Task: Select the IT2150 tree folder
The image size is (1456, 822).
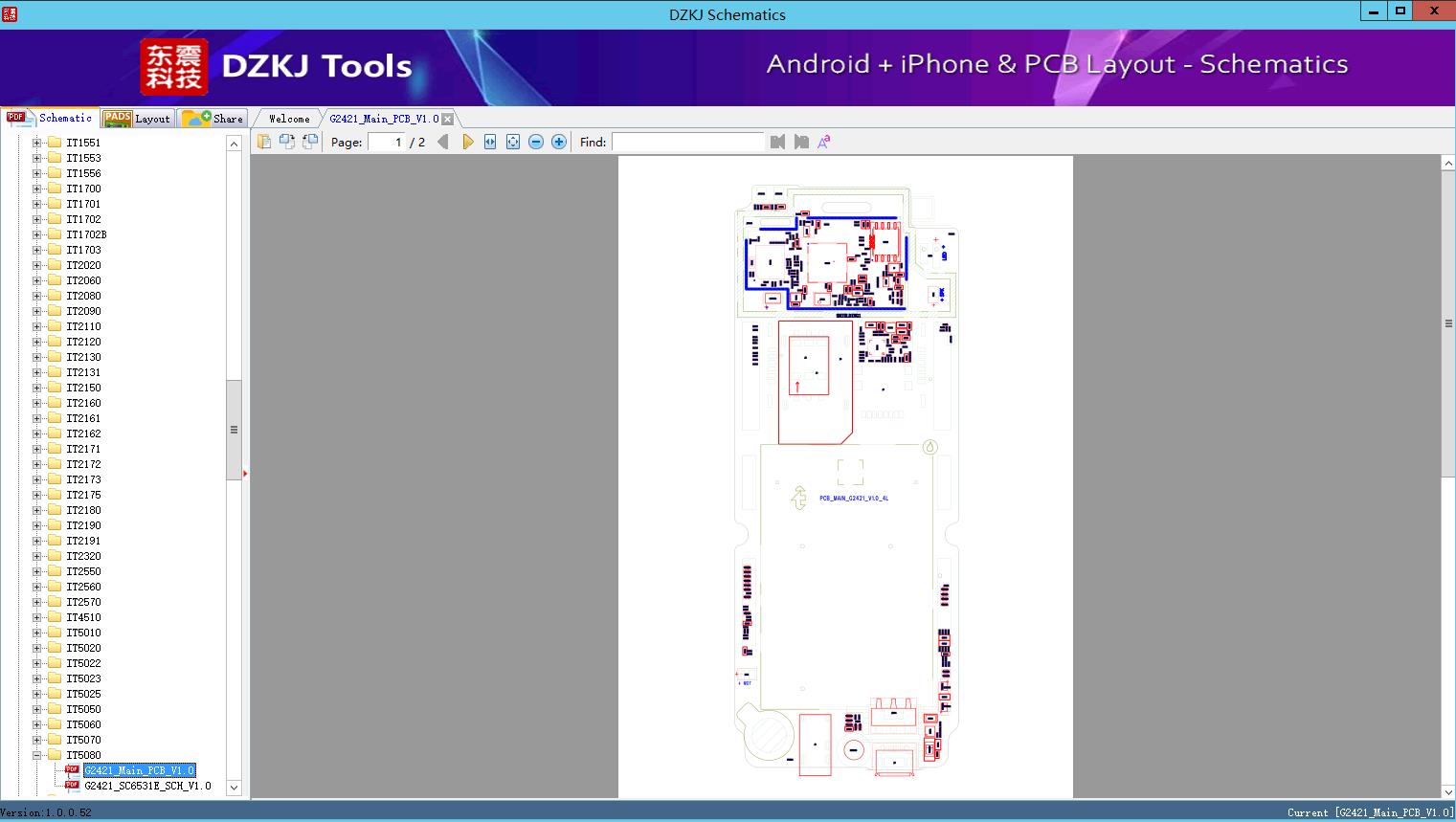Action: click(83, 388)
